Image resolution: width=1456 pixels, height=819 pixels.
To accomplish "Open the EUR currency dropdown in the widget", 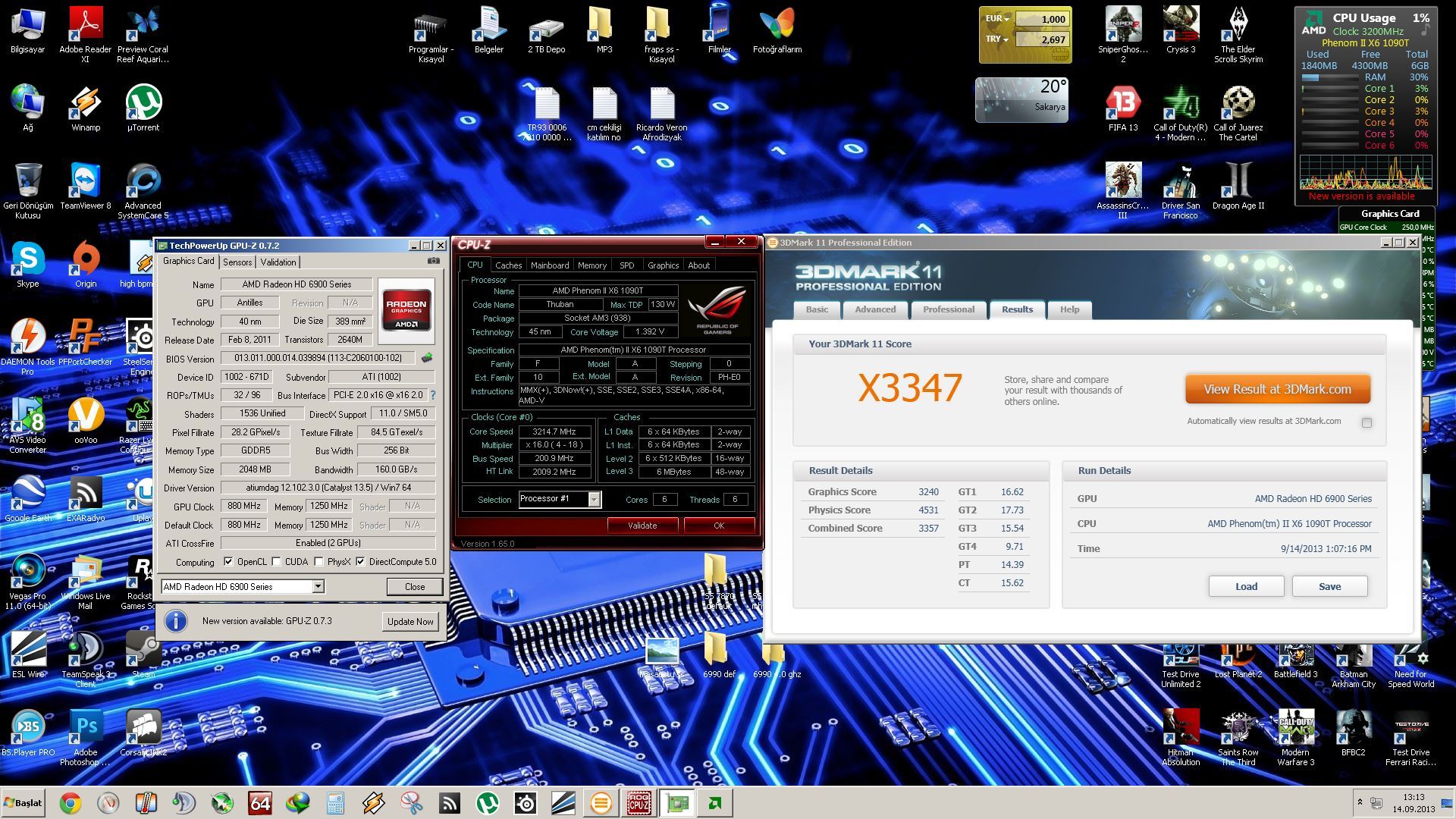I will pyautogui.click(x=997, y=19).
